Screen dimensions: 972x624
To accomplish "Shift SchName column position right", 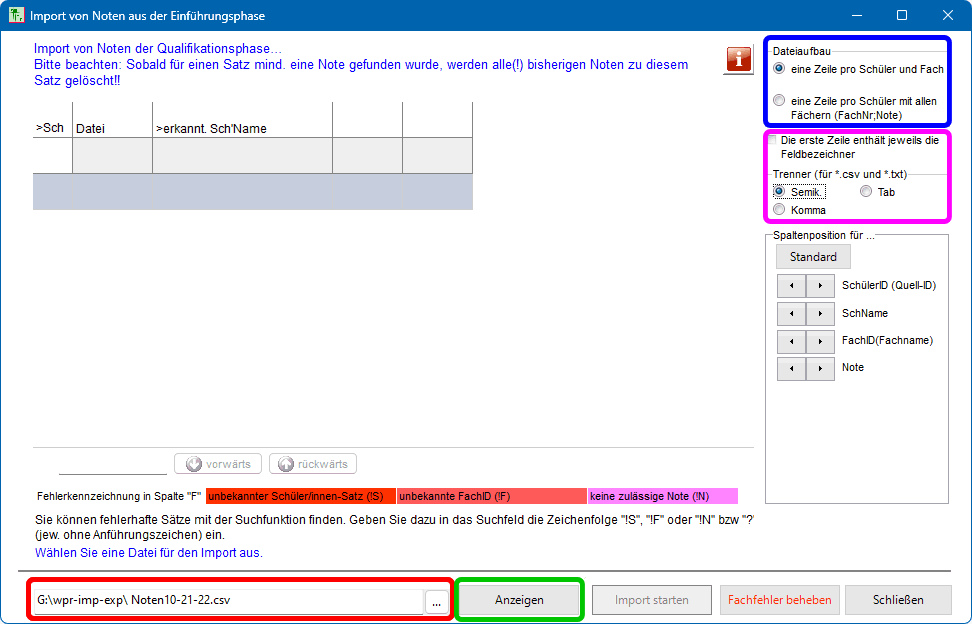I will tap(820, 314).
